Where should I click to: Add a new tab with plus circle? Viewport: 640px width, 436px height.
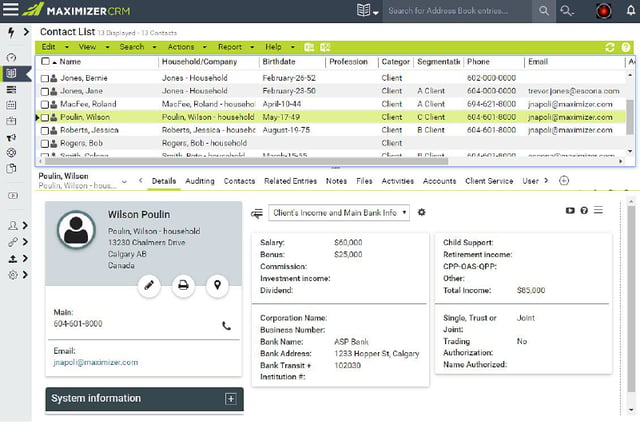(564, 180)
